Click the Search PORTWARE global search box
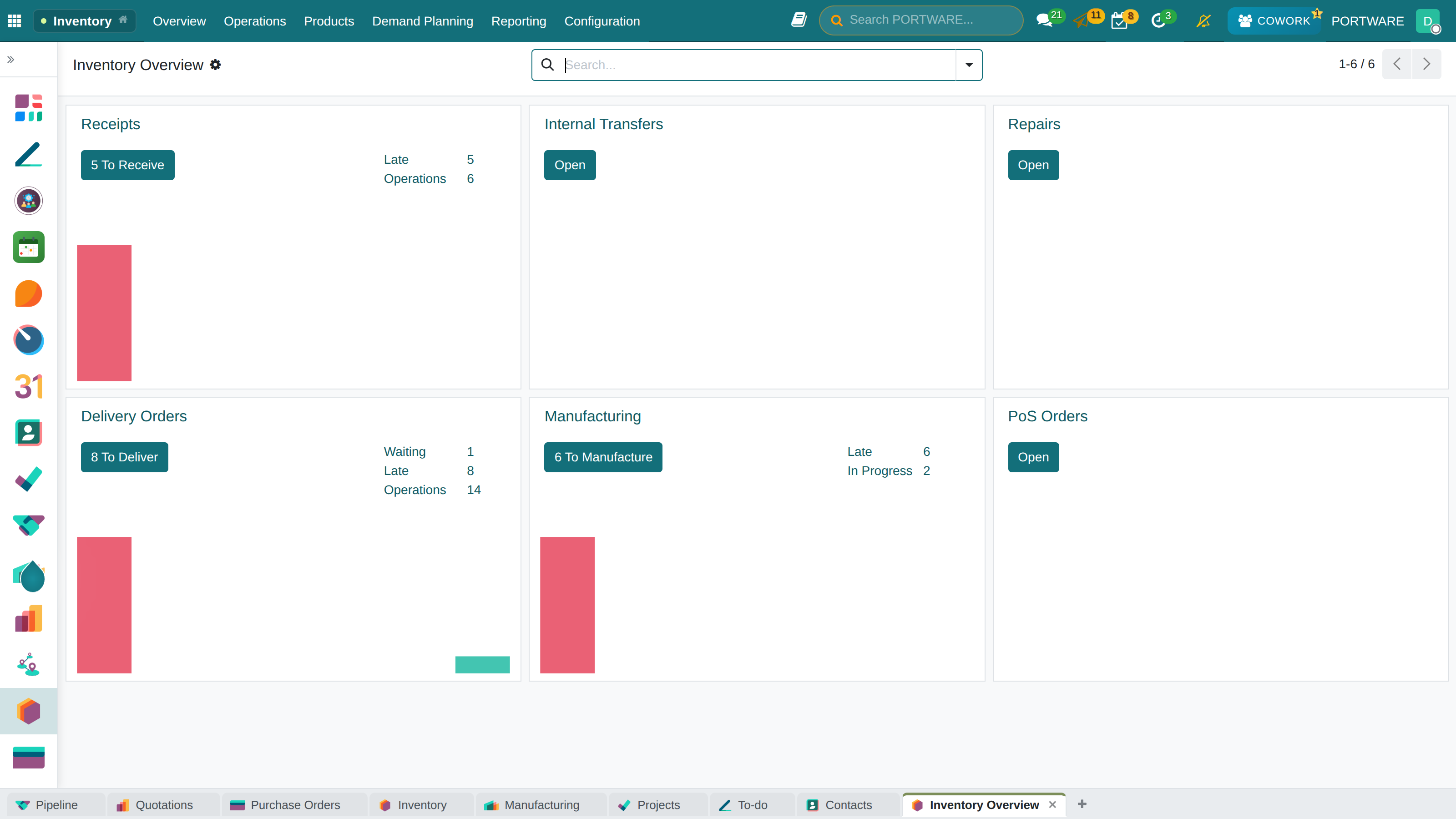 [921, 20]
